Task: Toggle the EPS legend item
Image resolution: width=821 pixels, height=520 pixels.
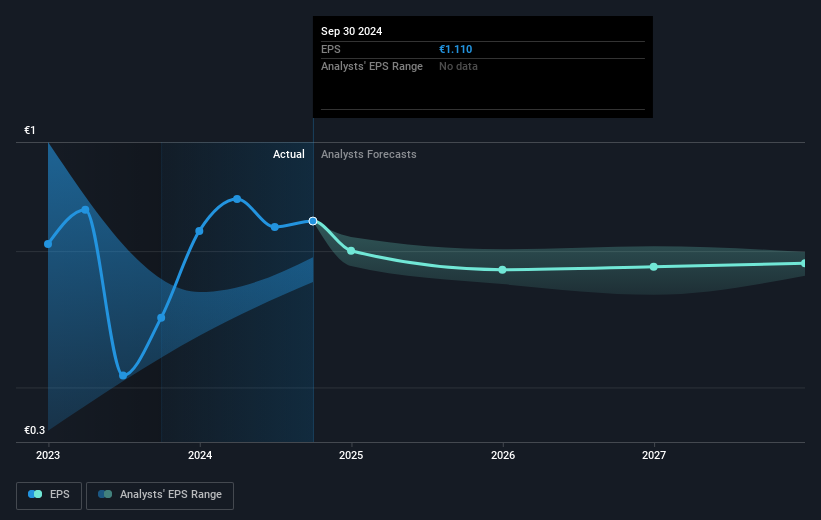Action: pyautogui.click(x=49, y=495)
